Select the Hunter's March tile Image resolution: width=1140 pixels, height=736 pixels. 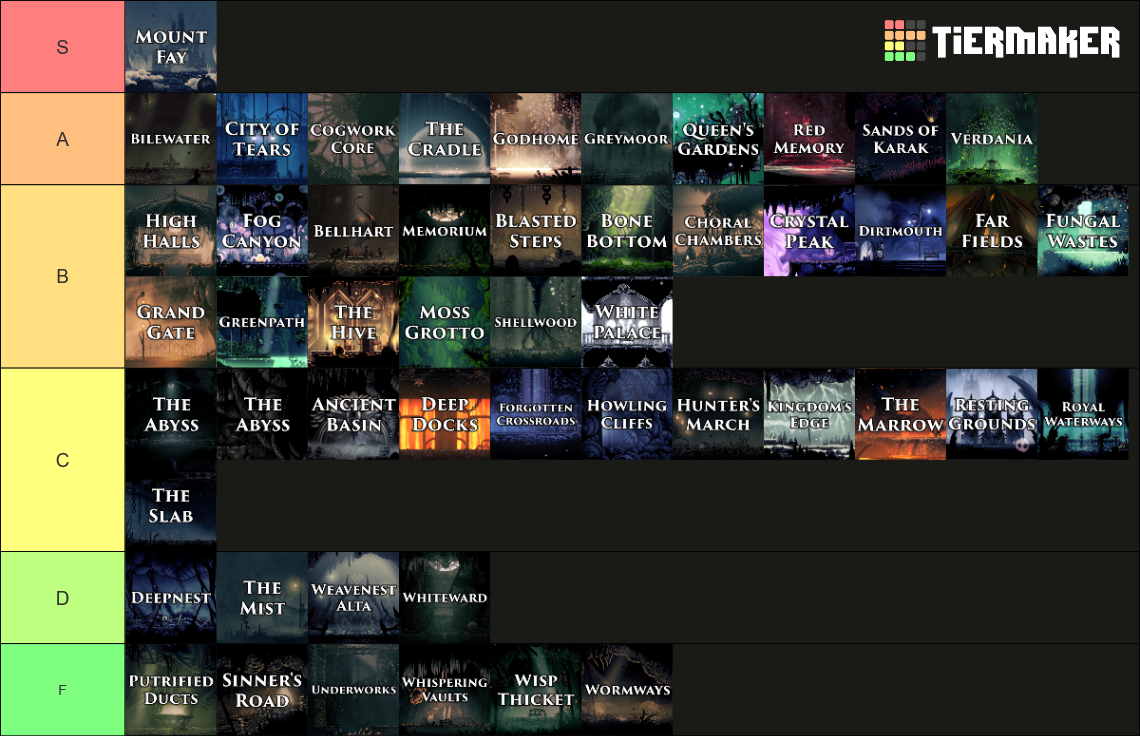[718, 414]
